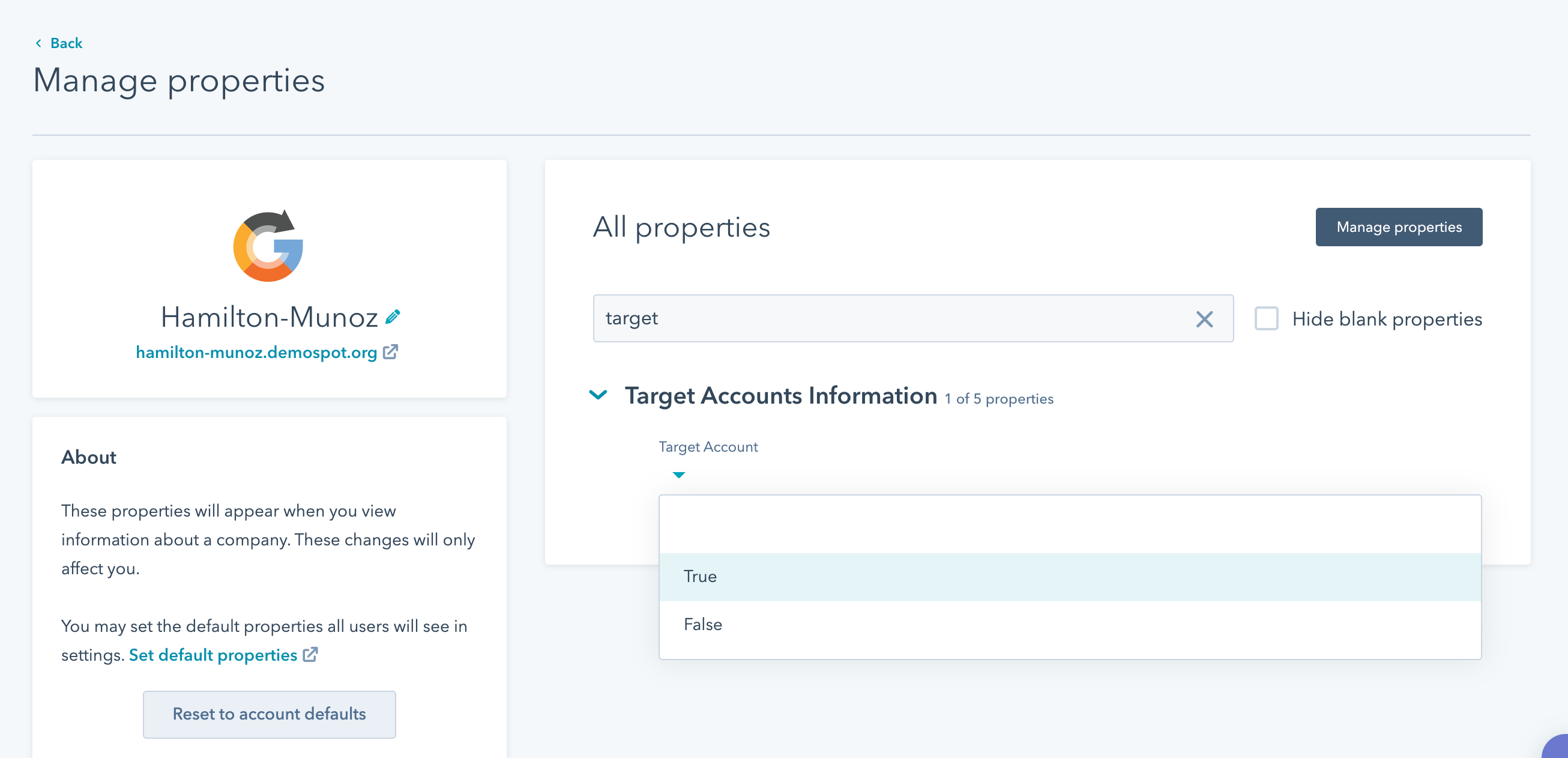The width and height of the screenshot is (1568, 758).
Task: Click the Manage properties button
Action: point(1399,227)
